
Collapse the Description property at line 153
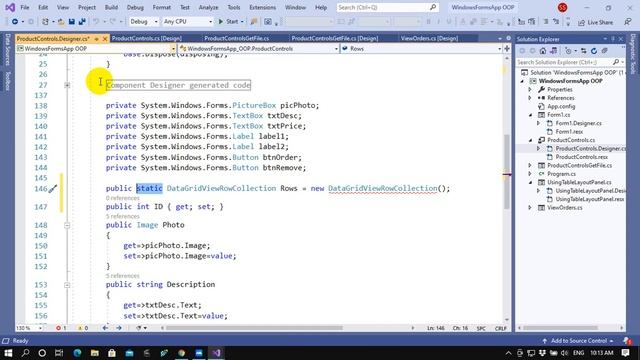pyautogui.click(x=67, y=285)
